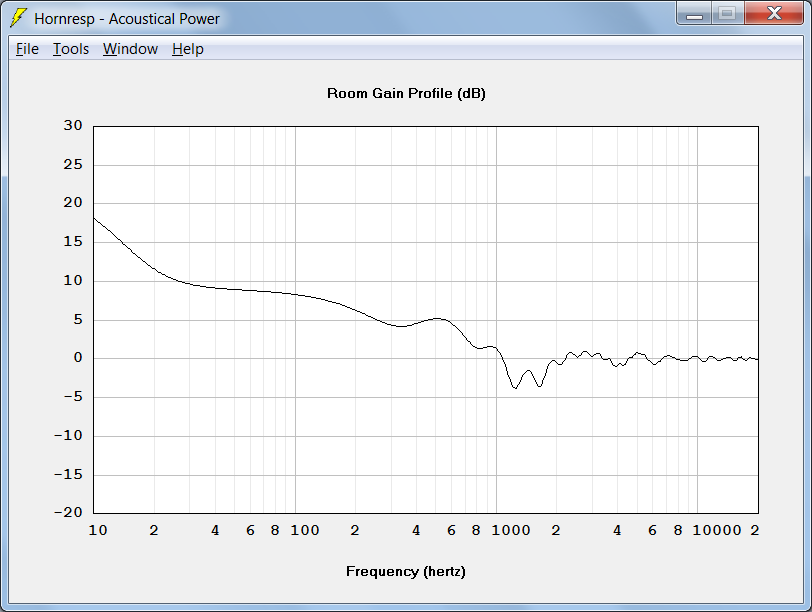The image size is (812, 612).
Task: Click the 15 dB axis label
Action: 73,241
